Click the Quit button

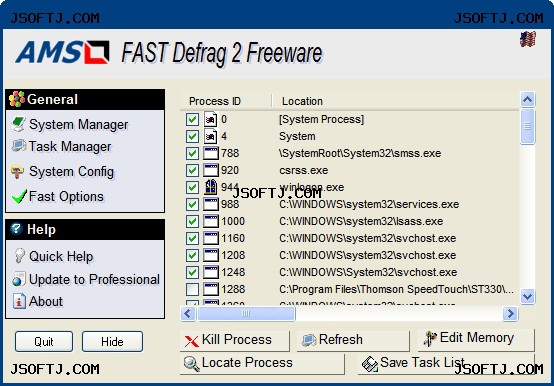44,342
